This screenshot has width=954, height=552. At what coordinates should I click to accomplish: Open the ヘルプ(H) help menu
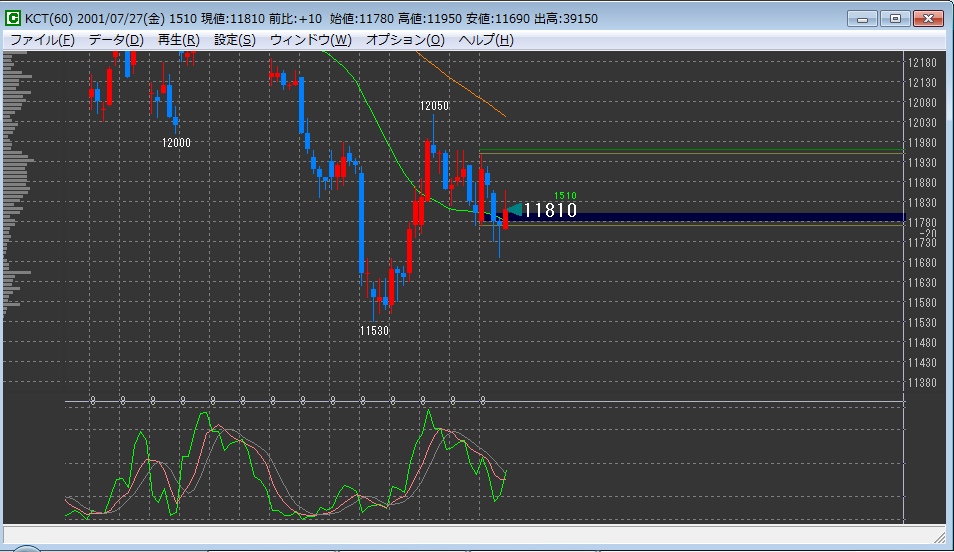point(486,40)
